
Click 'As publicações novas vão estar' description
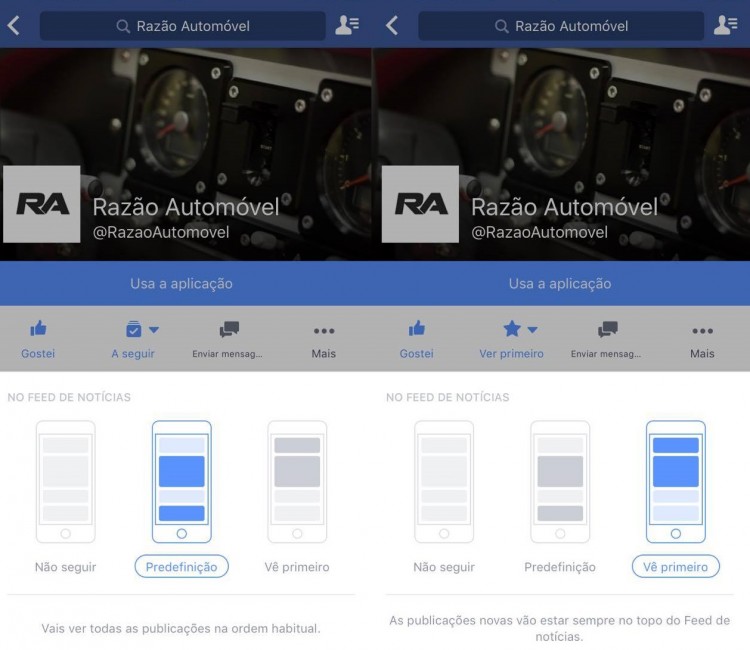(559, 628)
